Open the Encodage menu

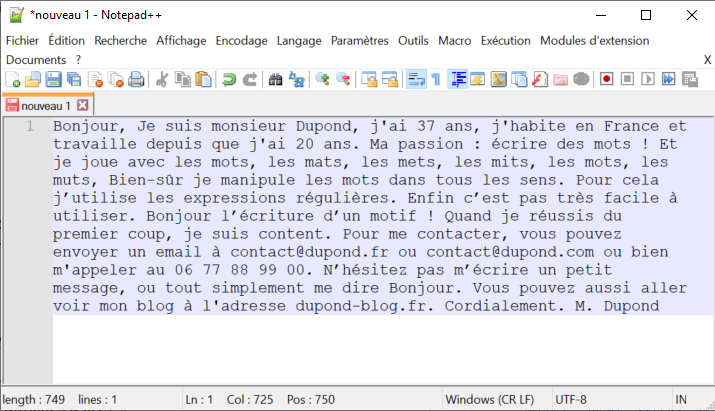click(x=241, y=41)
